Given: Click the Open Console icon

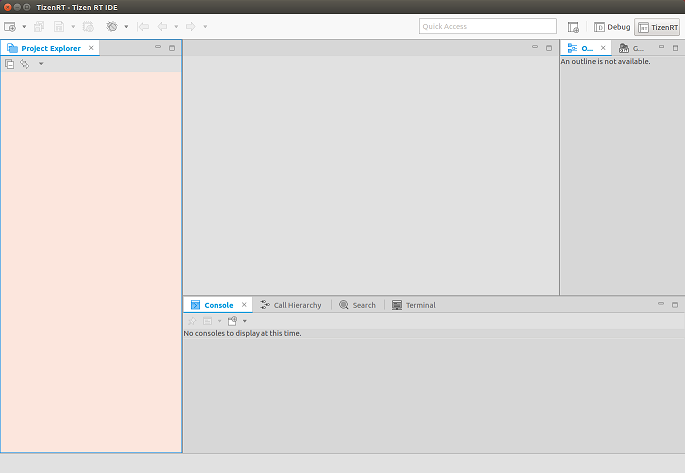Looking at the screenshot, I should click(x=233, y=321).
